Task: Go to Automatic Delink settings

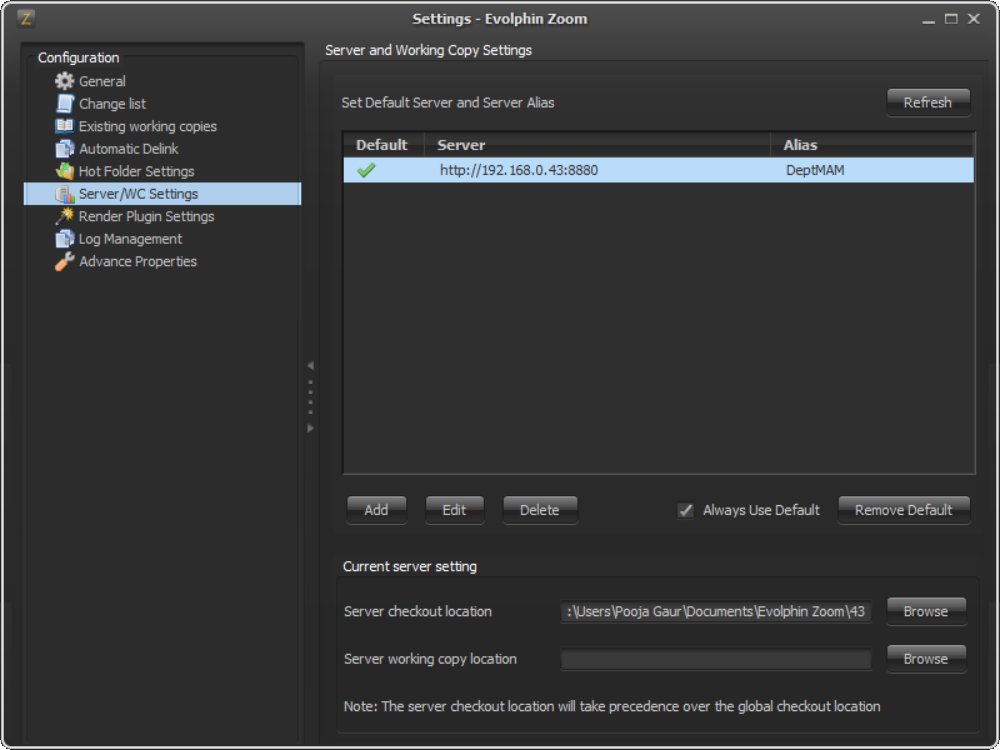Action: (x=129, y=149)
